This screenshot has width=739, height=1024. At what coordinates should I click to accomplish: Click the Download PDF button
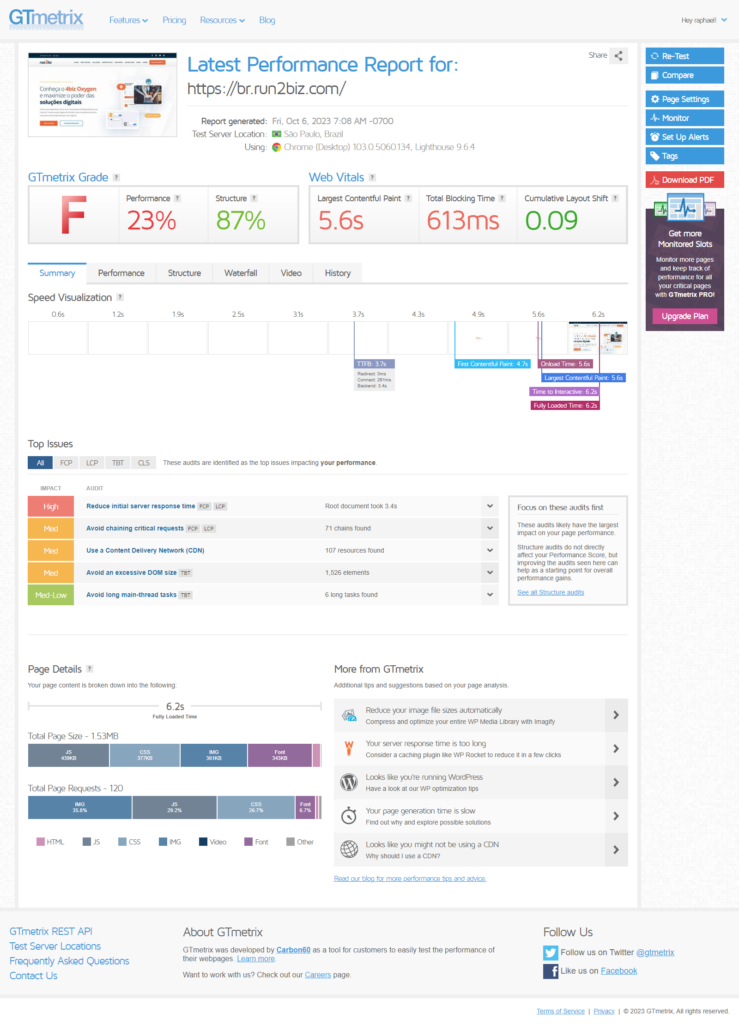click(684, 180)
